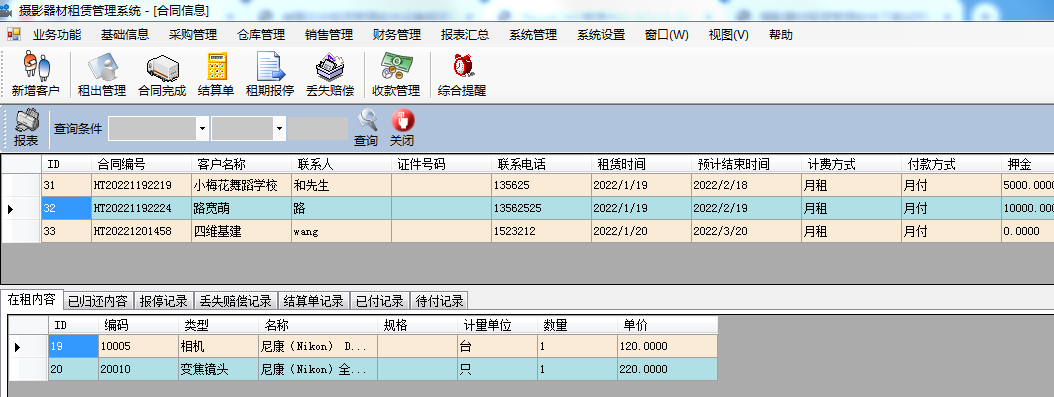Image resolution: width=1054 pixels, height=397 pixels.
Task: Open the 系统管理 menu
Action: click(x=533, y=35)
